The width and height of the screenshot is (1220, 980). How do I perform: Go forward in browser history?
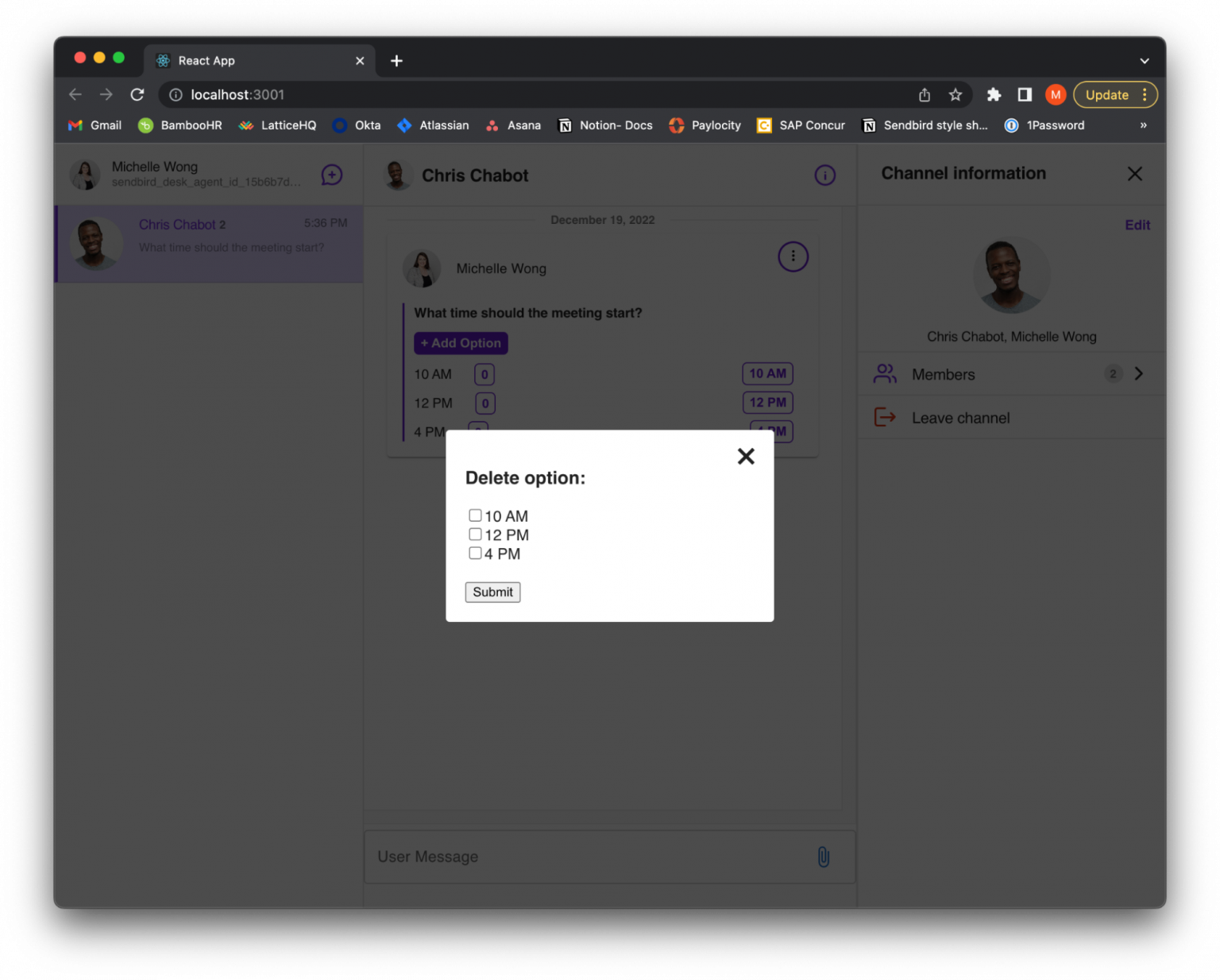click(x=106, y=95)
